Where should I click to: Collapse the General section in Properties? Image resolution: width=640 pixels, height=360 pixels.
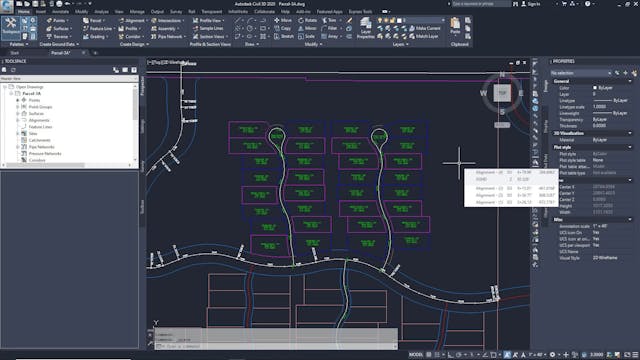point(630,81)
